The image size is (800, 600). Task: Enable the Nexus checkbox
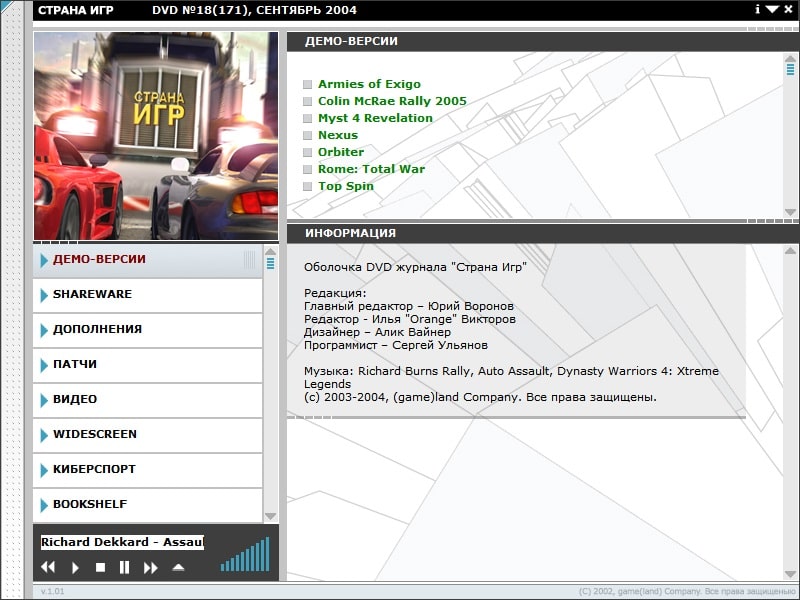307,135
